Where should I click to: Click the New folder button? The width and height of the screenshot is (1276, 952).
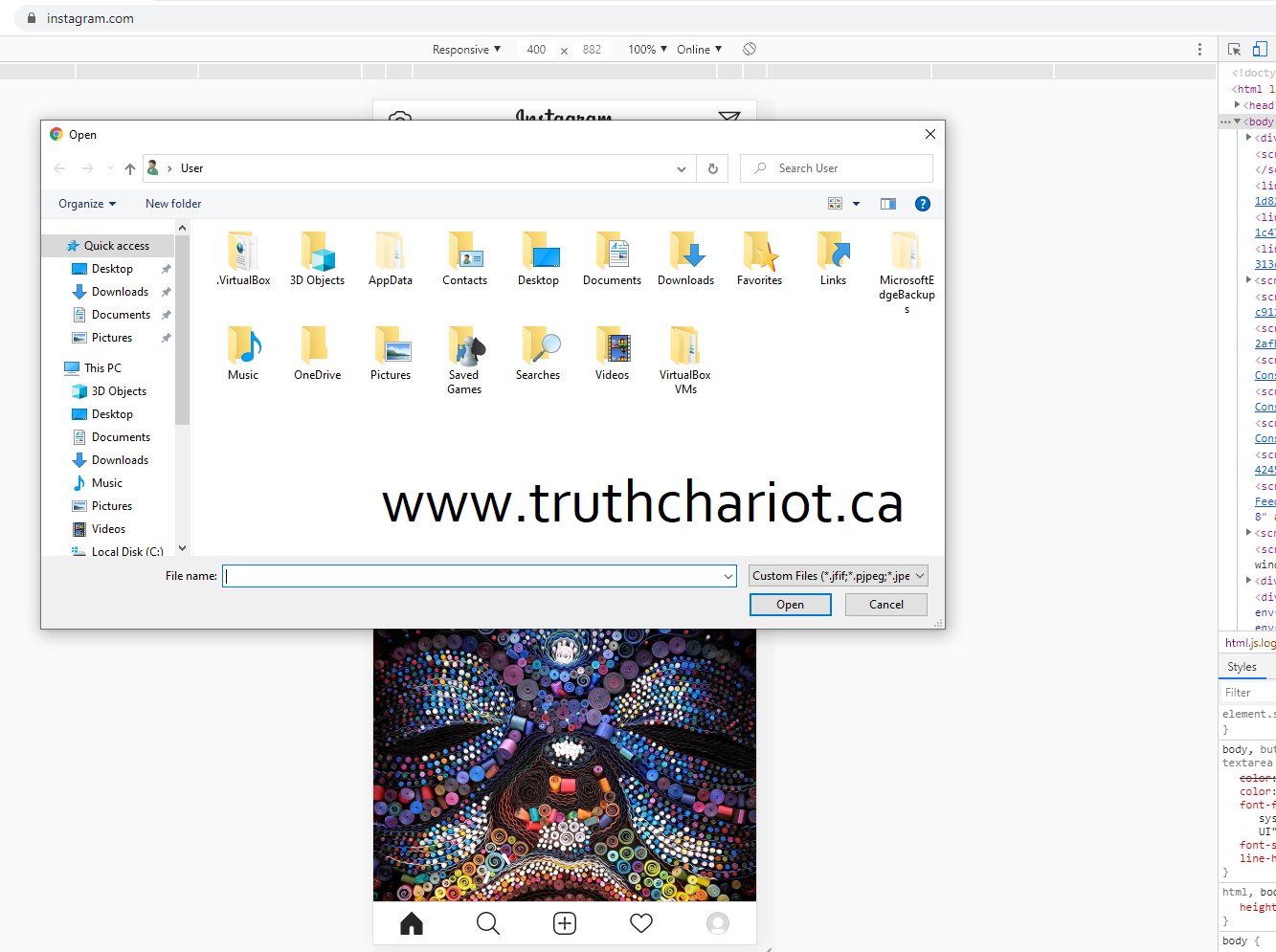click(x=173, y=204)
